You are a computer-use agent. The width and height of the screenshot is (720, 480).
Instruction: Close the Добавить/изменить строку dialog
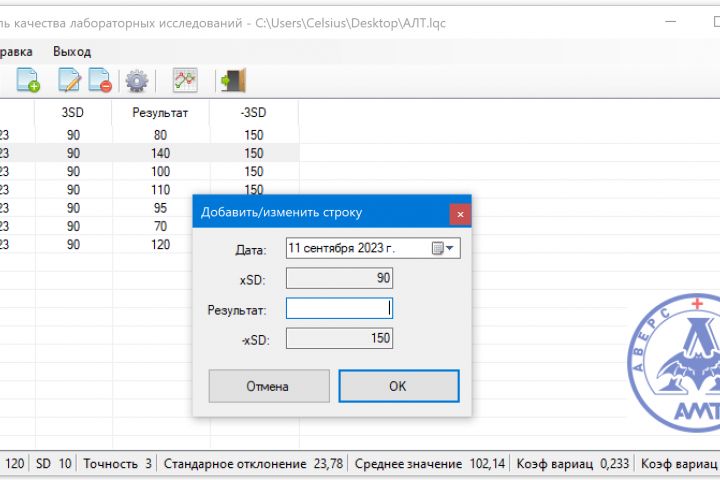click(x=460, y=214)
